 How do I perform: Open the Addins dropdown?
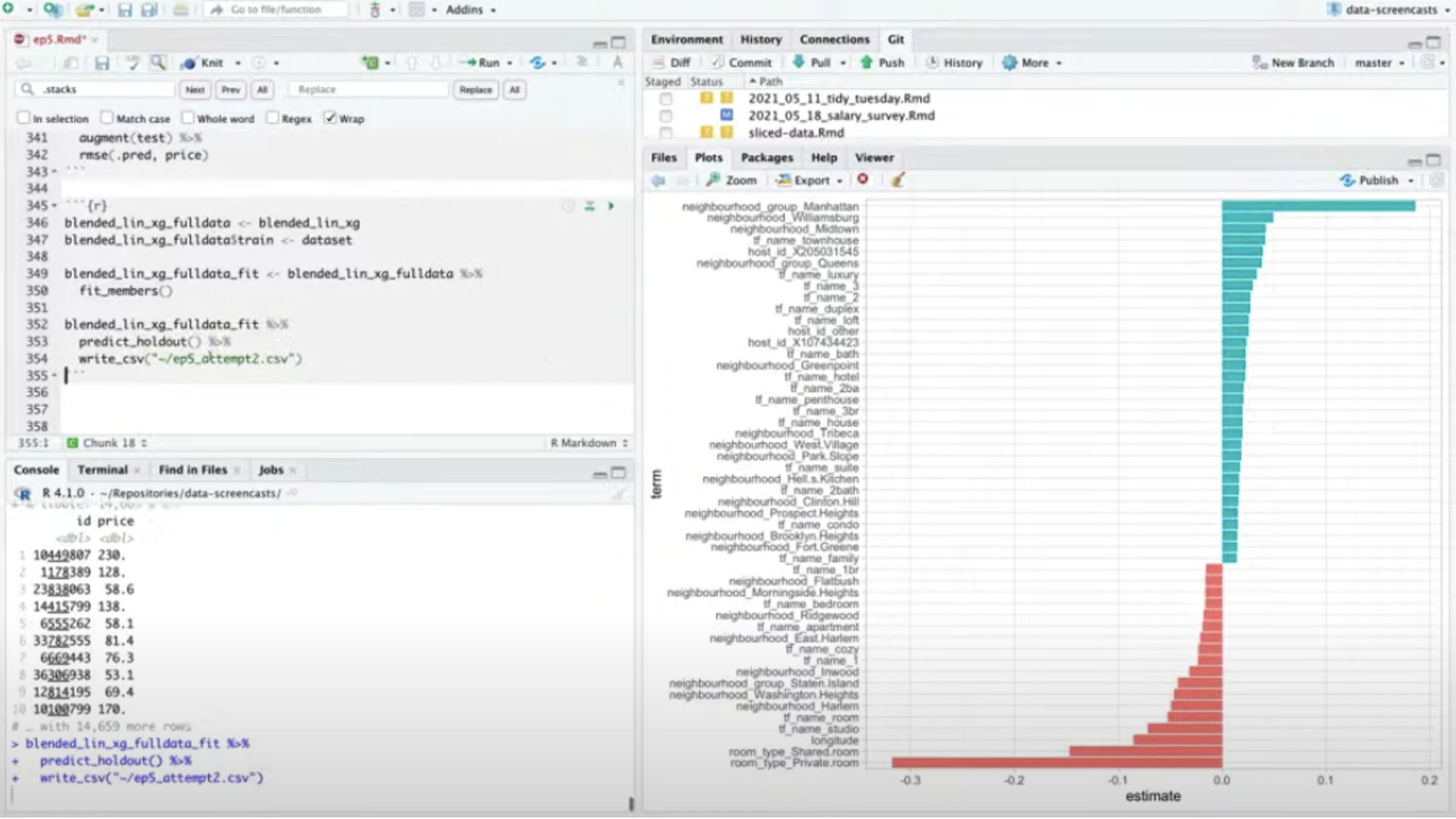click(x=470, y=10)
